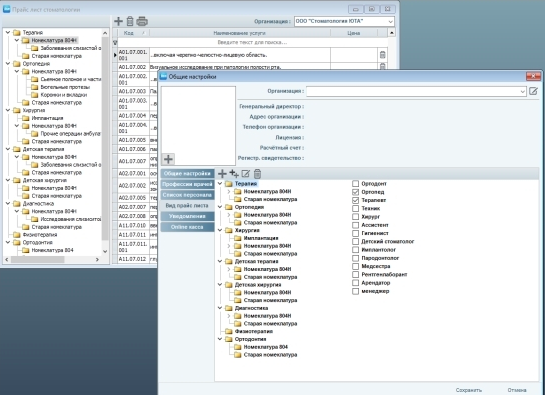Collapse the Хирургия node in the settings tree

pyautogui.click(x=220, y=230)
